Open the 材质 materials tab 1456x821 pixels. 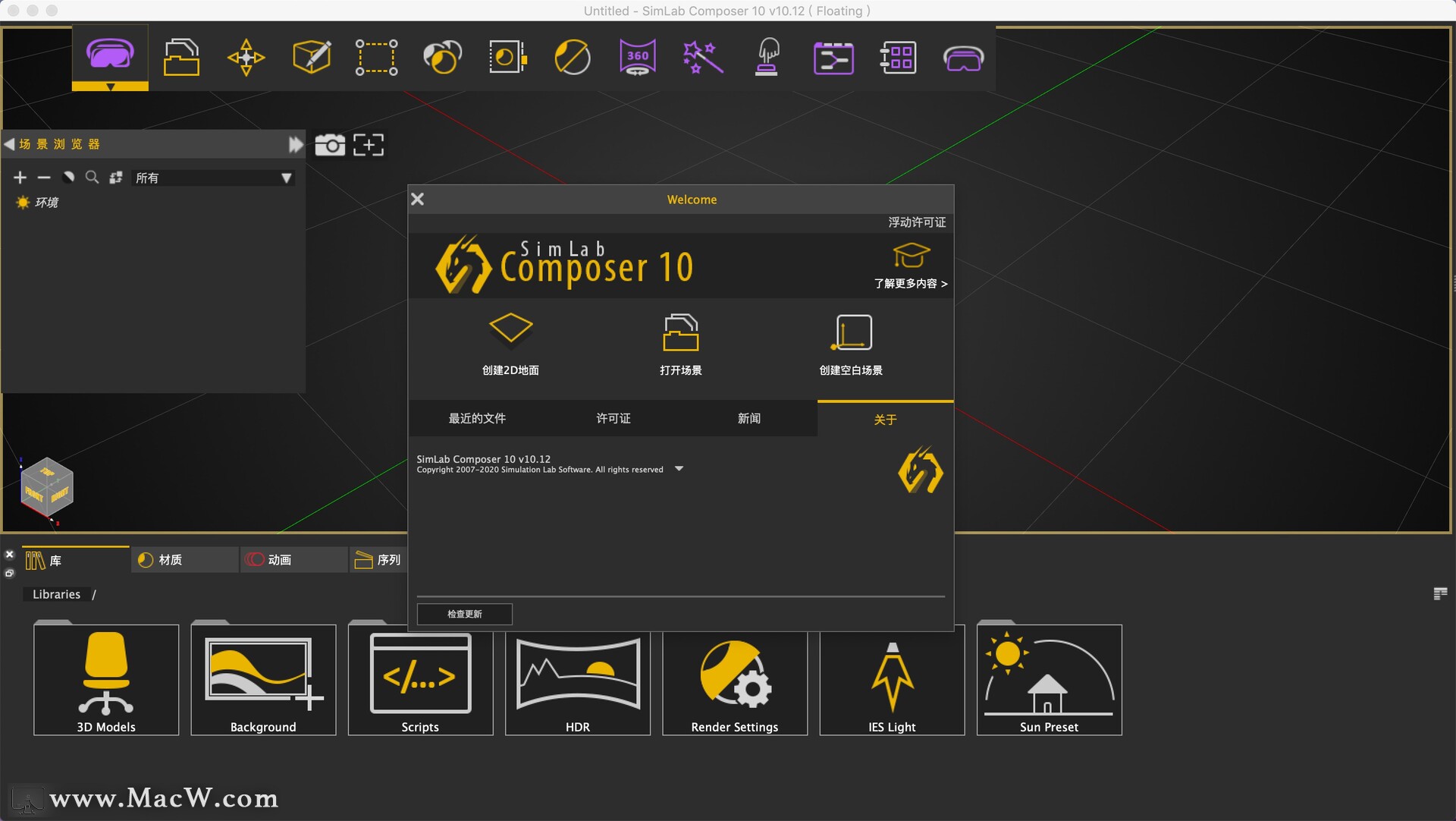tap(185, 560)
